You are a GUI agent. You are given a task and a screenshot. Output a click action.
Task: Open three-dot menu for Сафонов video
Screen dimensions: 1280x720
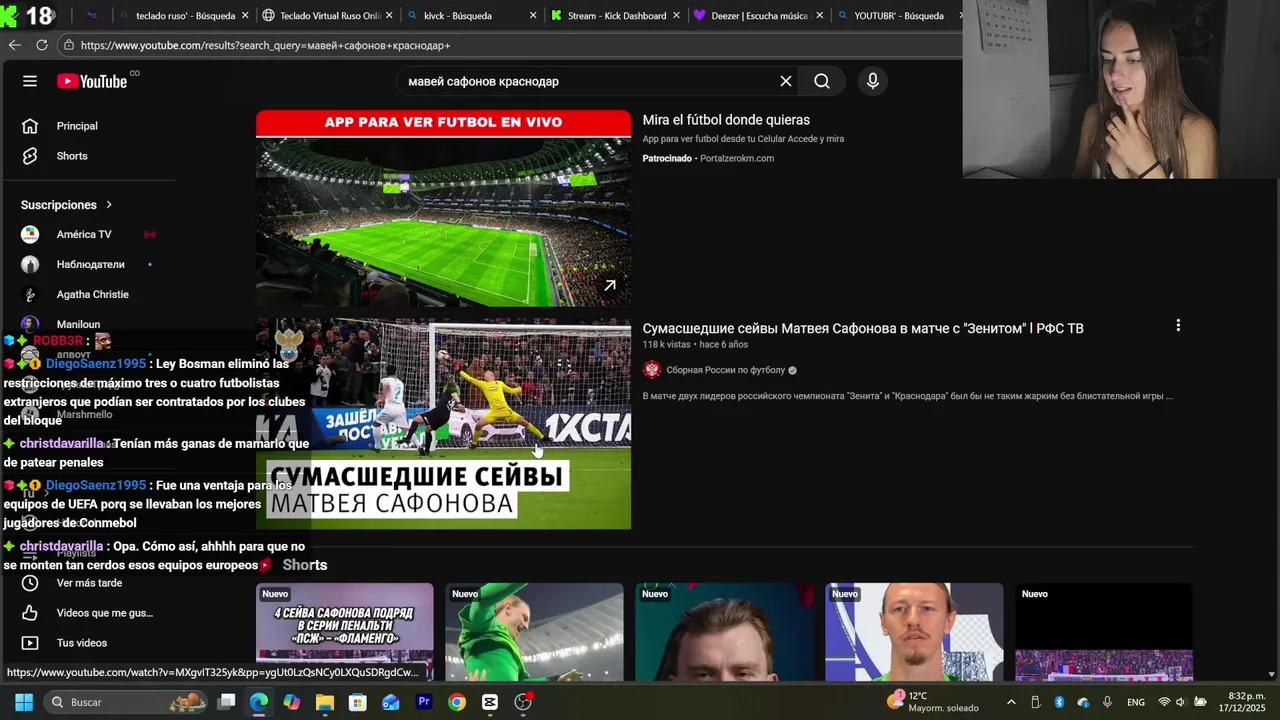[x=1178, y=326]
